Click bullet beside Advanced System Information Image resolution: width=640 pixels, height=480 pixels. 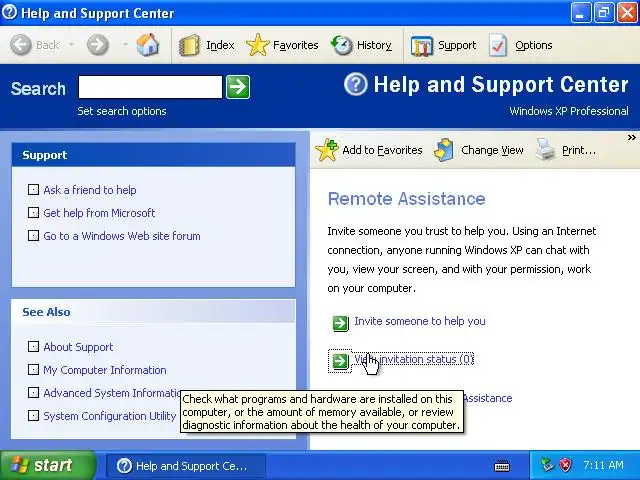33,393
